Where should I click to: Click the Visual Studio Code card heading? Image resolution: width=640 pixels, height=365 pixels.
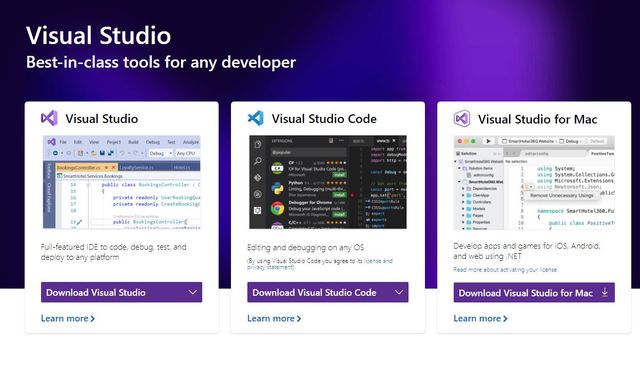(324, 119)
